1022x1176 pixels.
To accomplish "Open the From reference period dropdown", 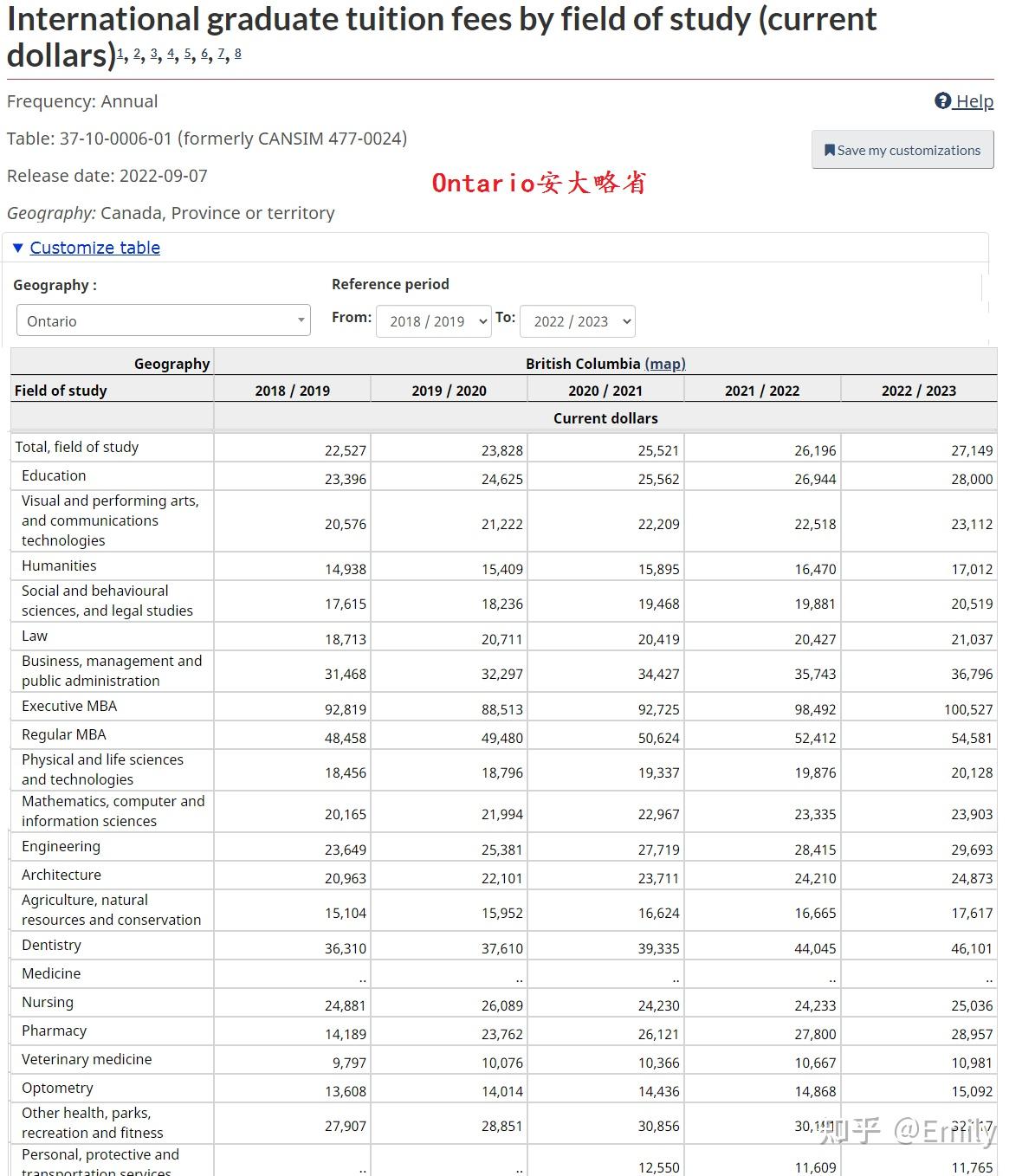I will tap(433, 321).
